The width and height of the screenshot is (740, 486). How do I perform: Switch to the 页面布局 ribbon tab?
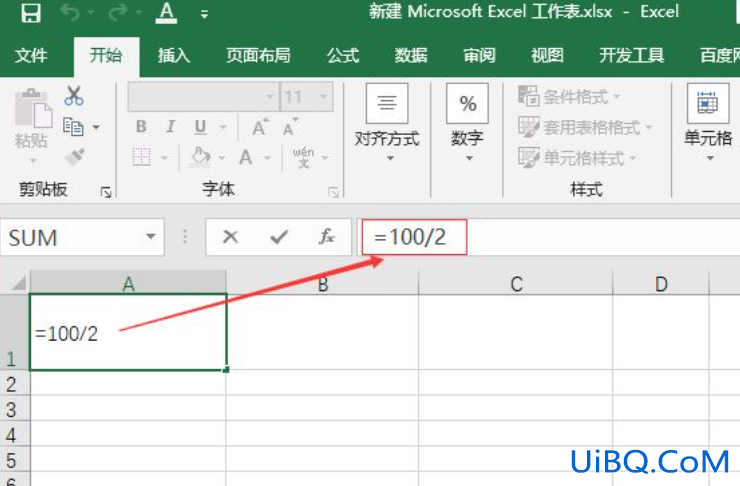pyautogui.click(x=258, y=56)
